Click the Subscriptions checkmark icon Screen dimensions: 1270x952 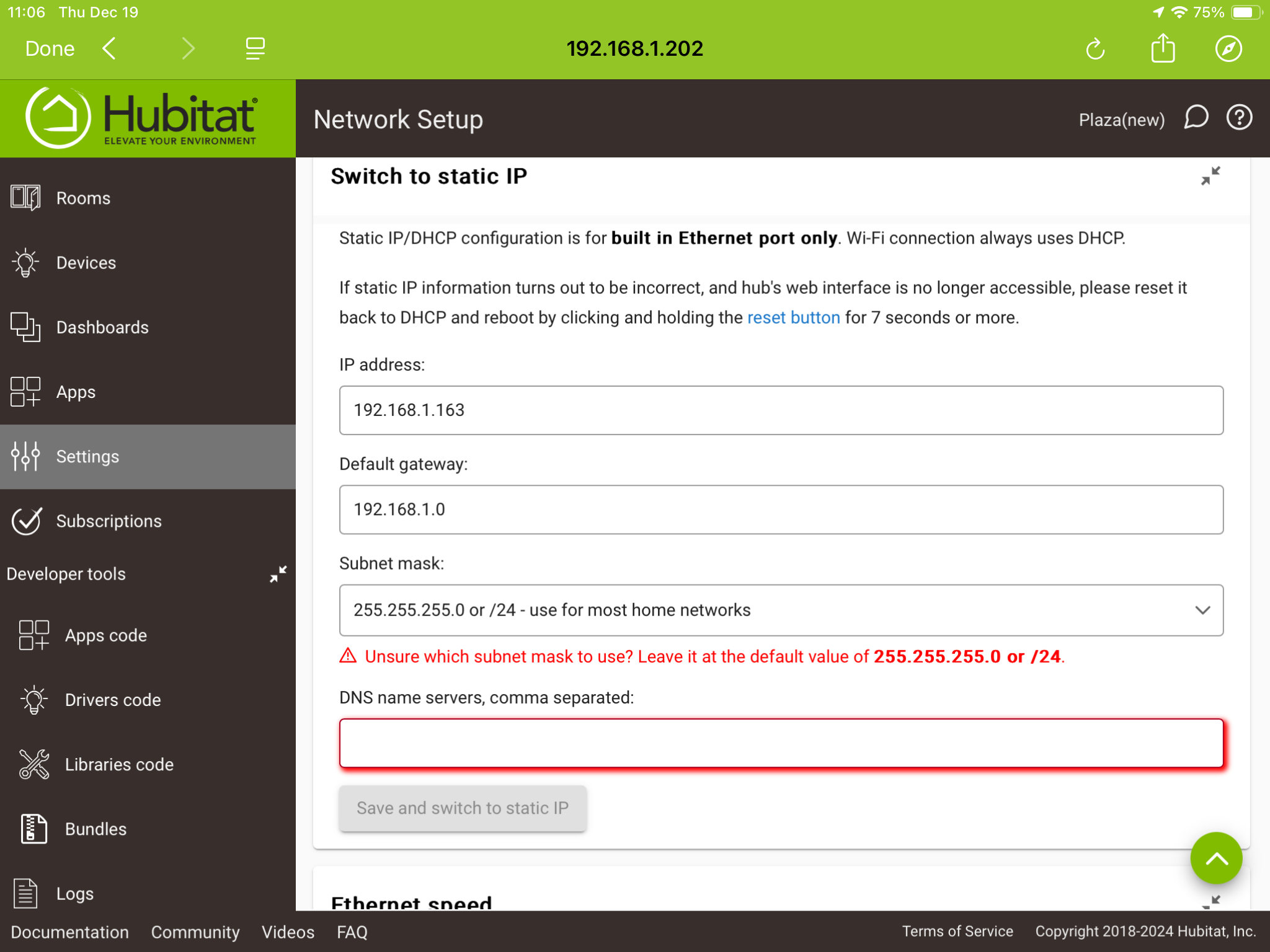click(x=27, y=521)
